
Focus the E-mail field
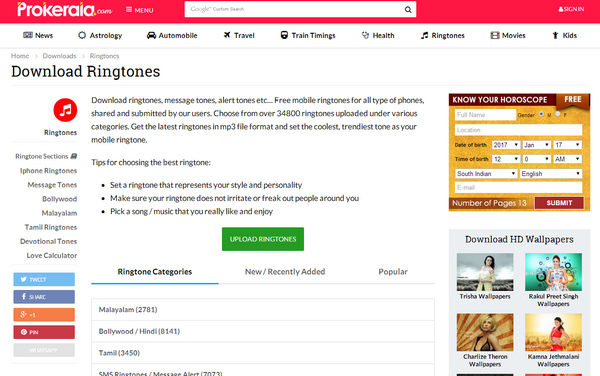[x=518, y=187]
